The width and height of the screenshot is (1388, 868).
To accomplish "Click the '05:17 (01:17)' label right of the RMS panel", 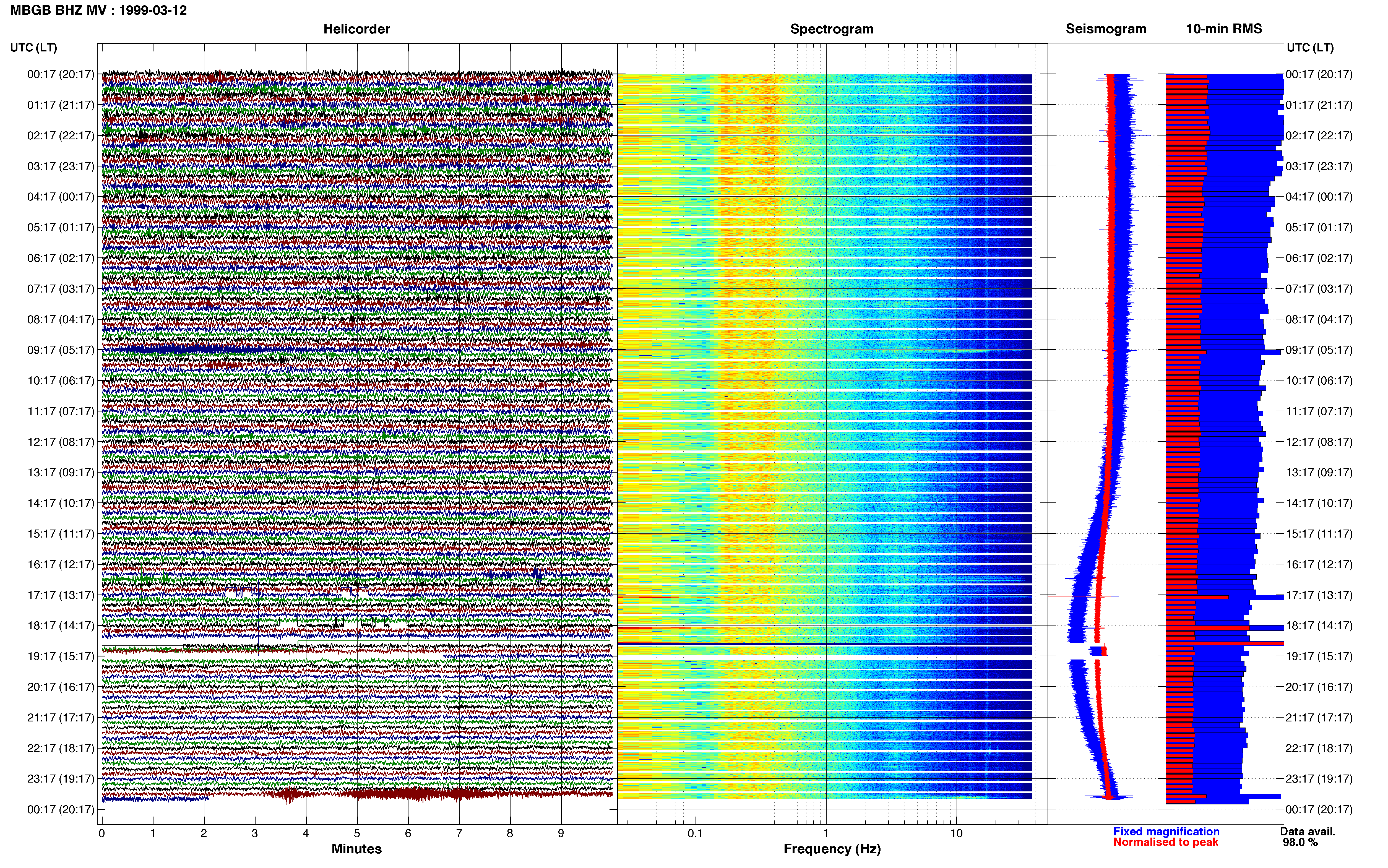I will pyautogui.click(x=1319, y=228).
